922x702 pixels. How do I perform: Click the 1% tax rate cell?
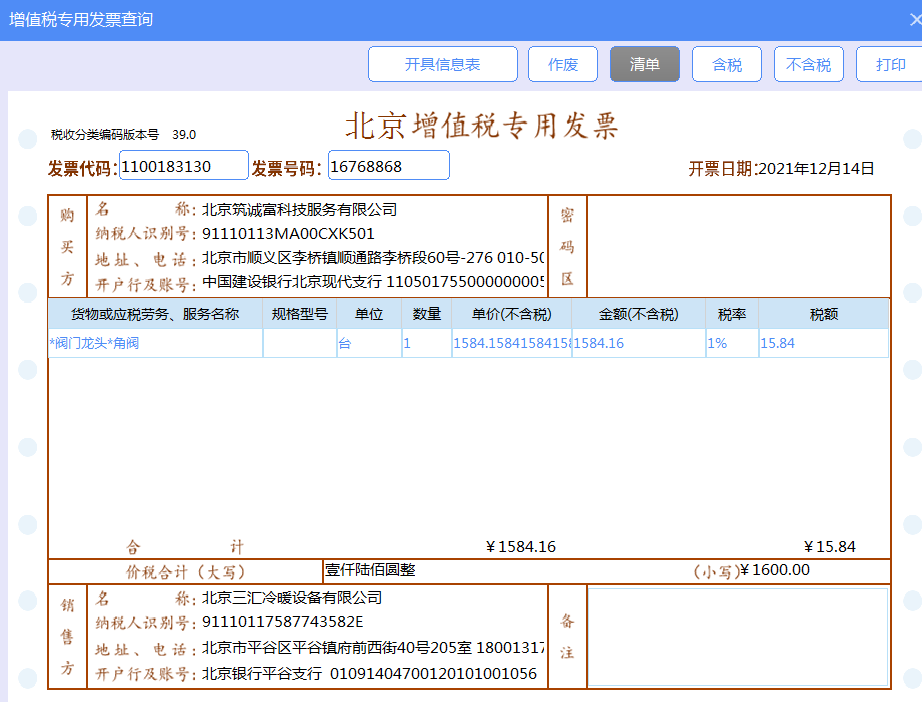pyautogui.click(x=732, y=344)
